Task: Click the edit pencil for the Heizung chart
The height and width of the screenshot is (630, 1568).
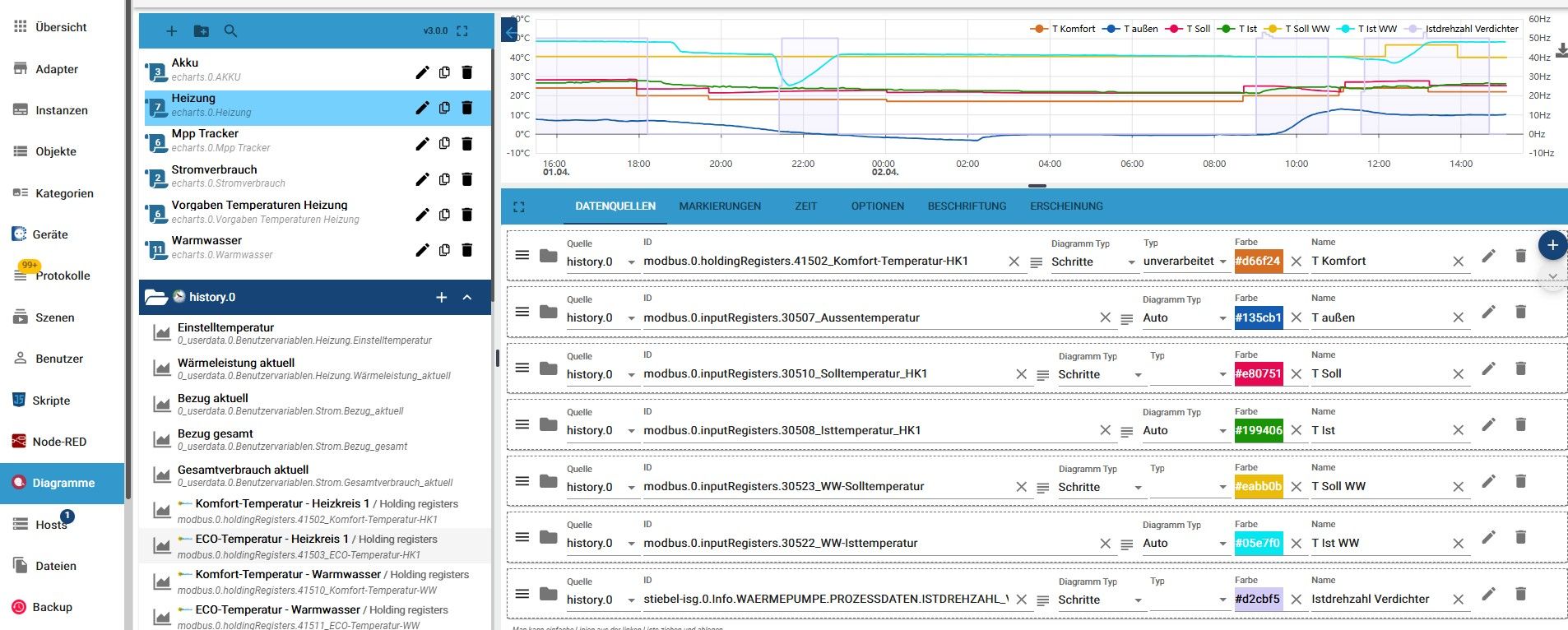Action: pos(422,108)
